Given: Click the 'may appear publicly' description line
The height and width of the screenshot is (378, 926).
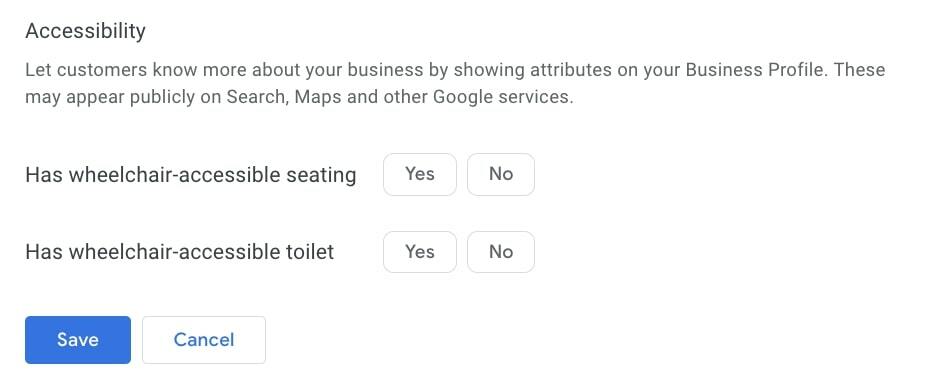Looking at the screenshot, I should (299, 97).
